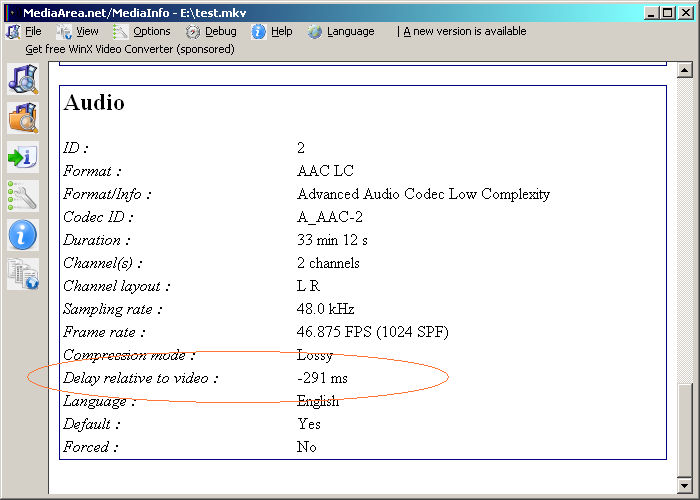The width and height of the screenshot is (700, 500).
Task: Click the 'Yes' Default value
Action: (309, 424)
